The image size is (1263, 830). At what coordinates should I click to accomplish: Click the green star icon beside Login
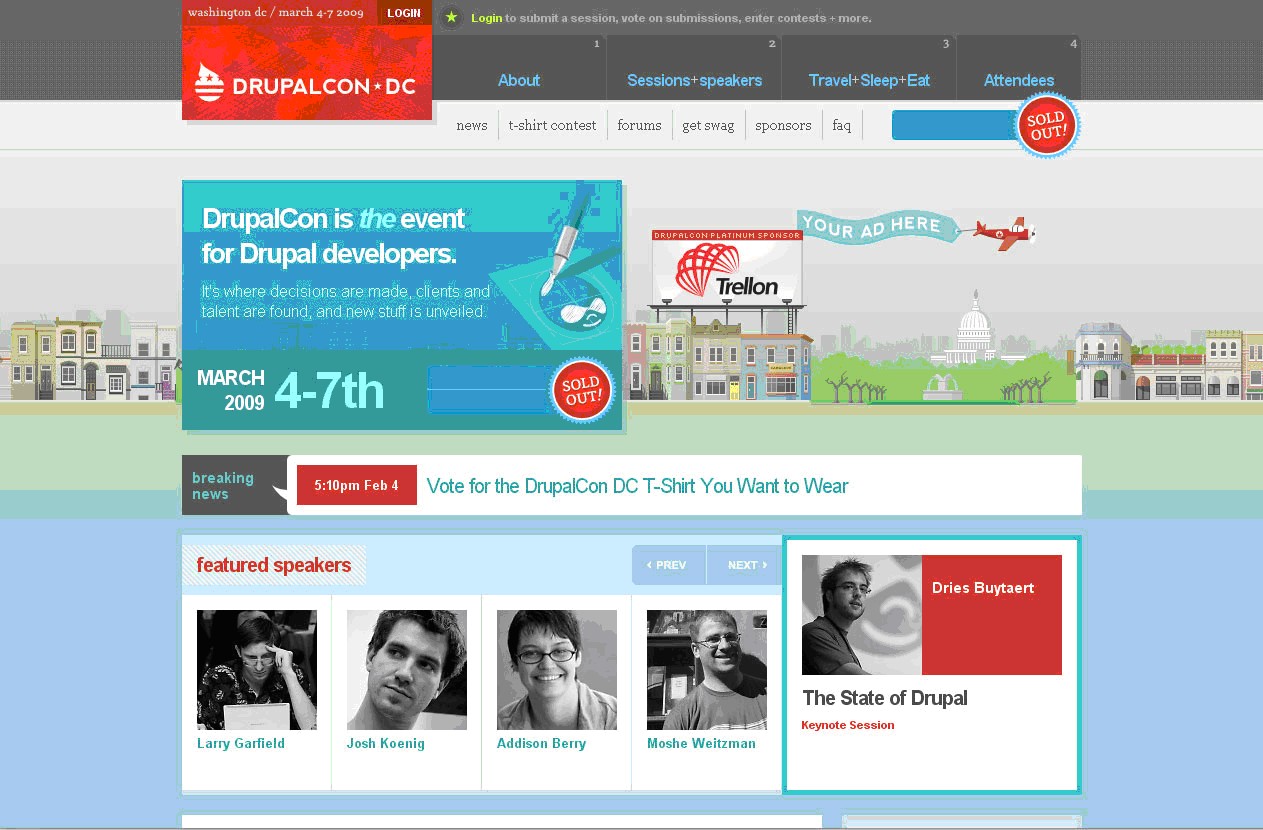pyautogui.click(x=451, y=17)
